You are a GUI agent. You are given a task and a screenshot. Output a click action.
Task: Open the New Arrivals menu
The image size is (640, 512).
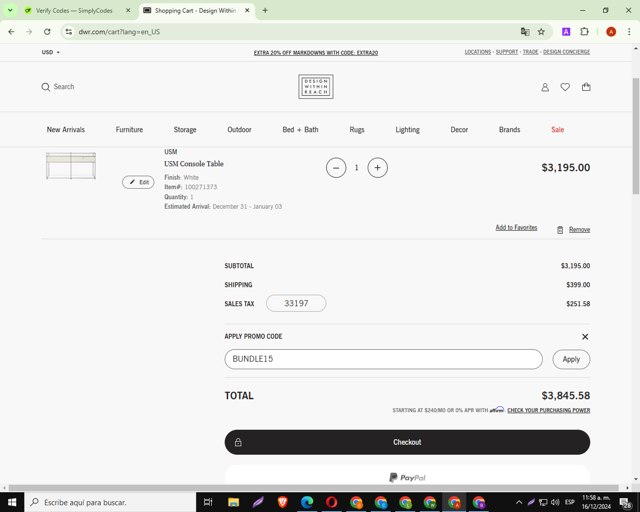[x=66, y=130]
